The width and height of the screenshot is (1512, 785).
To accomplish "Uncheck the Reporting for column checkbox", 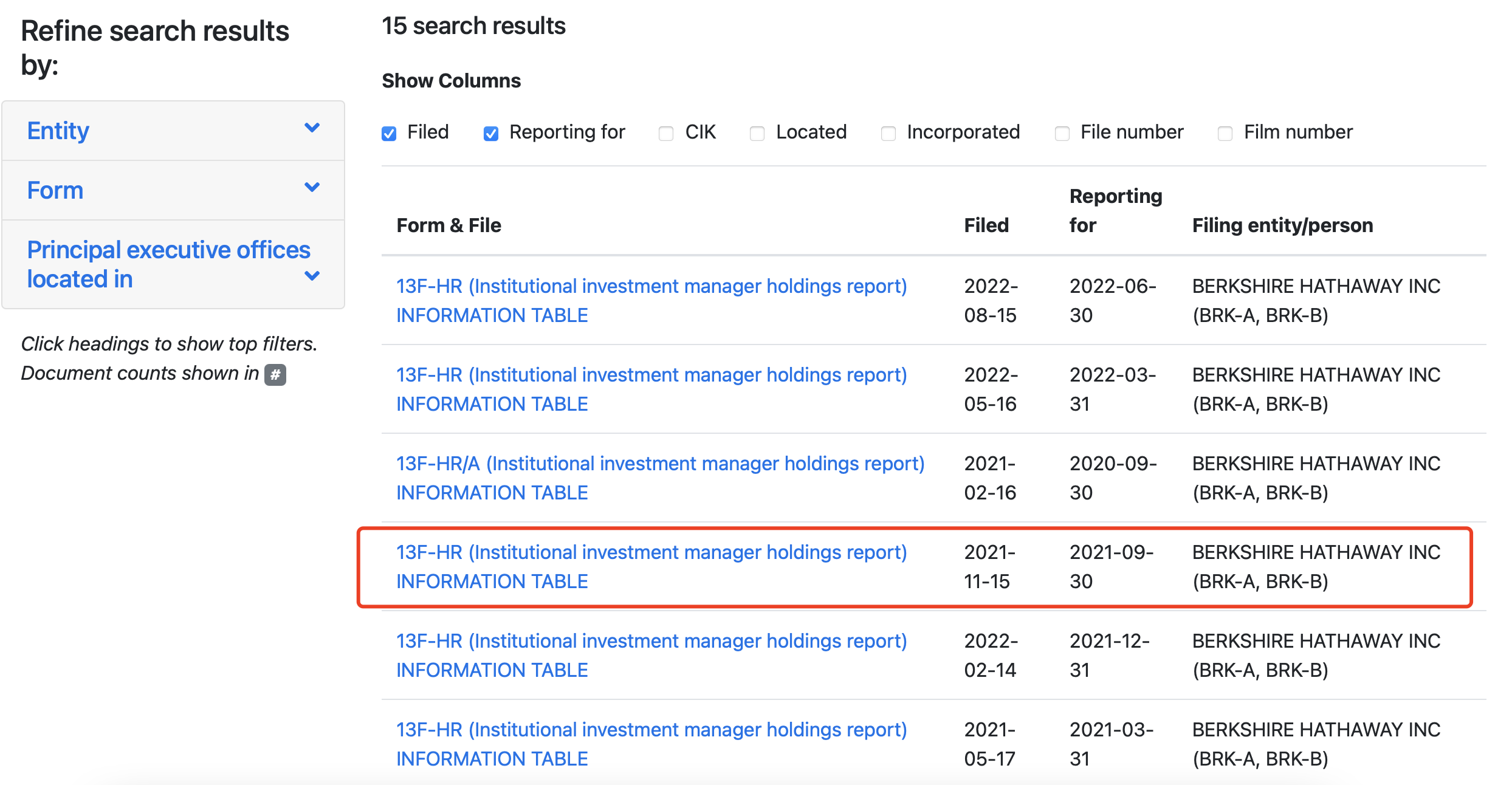I will (491, 133).
